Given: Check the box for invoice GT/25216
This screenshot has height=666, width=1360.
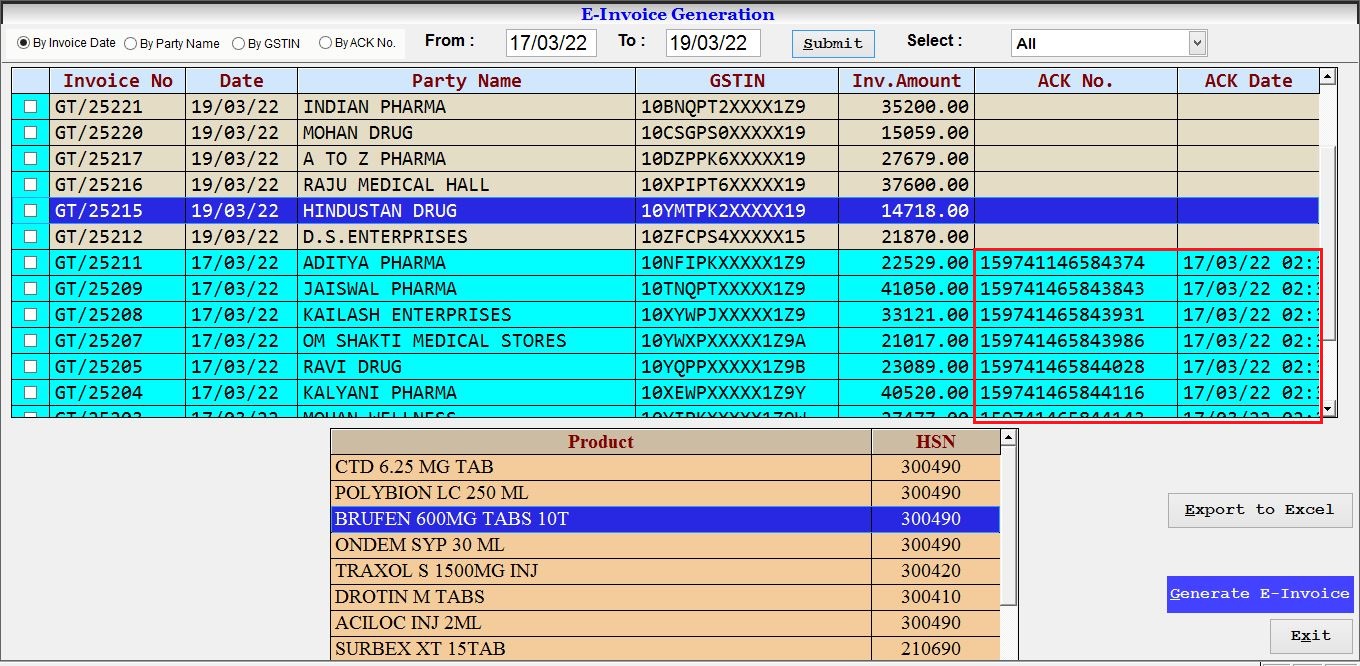Looking at the screenshot, I should point(31,184).
